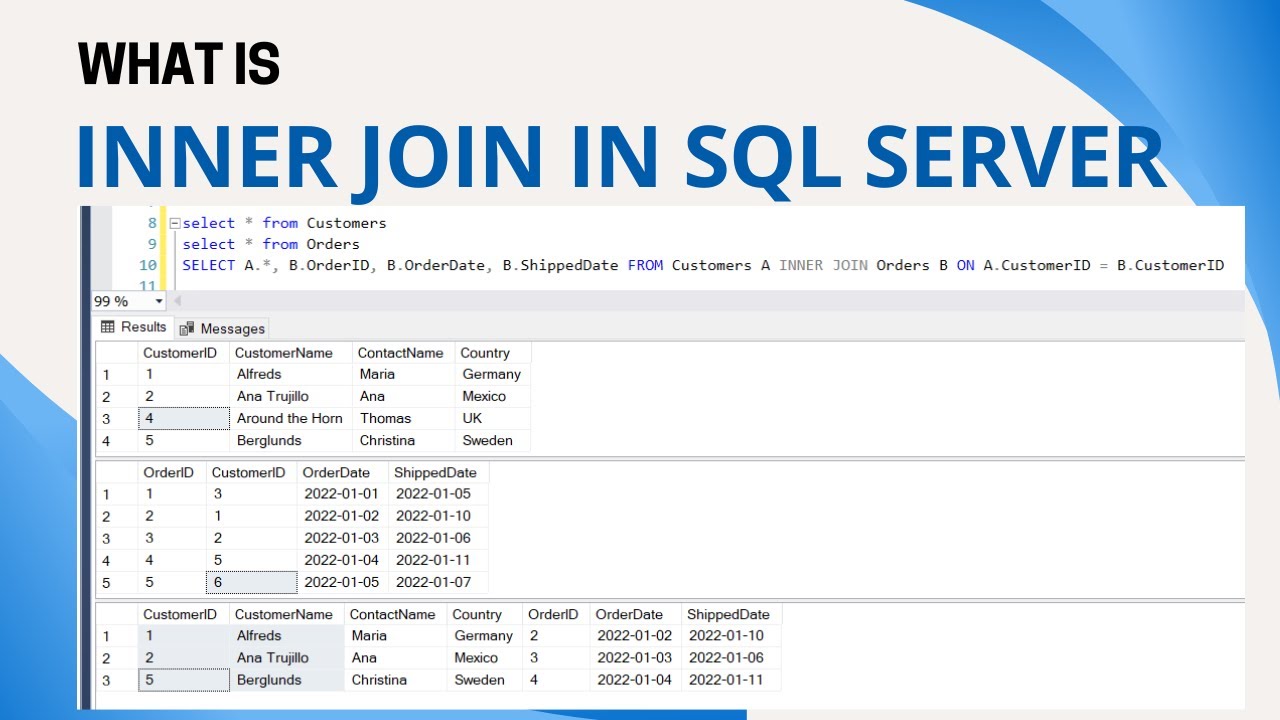
Task: Select ShippedDate header in the join result grid
Action: (732, 614)
